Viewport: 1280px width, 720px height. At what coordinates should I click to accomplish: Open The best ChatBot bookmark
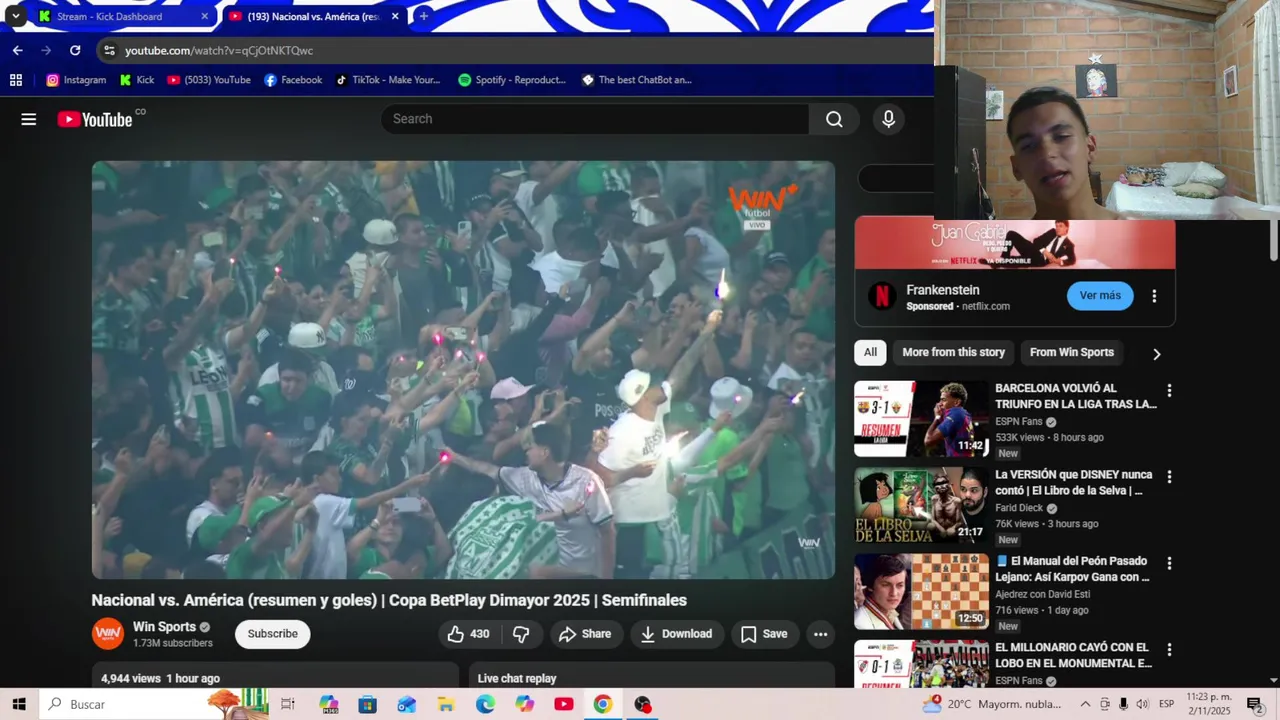(x=636, y=80)
